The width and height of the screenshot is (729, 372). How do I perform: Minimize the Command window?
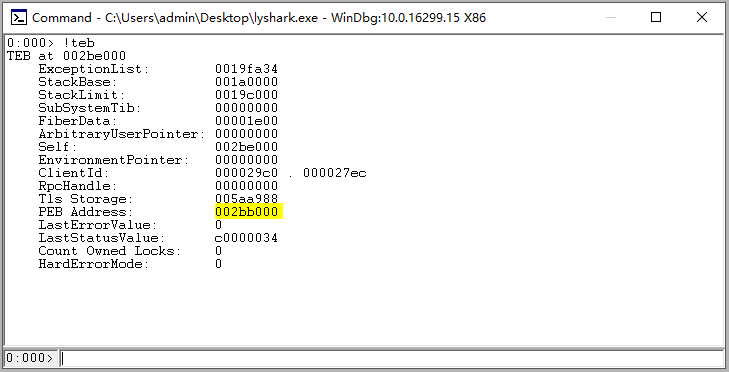[611, 18]
